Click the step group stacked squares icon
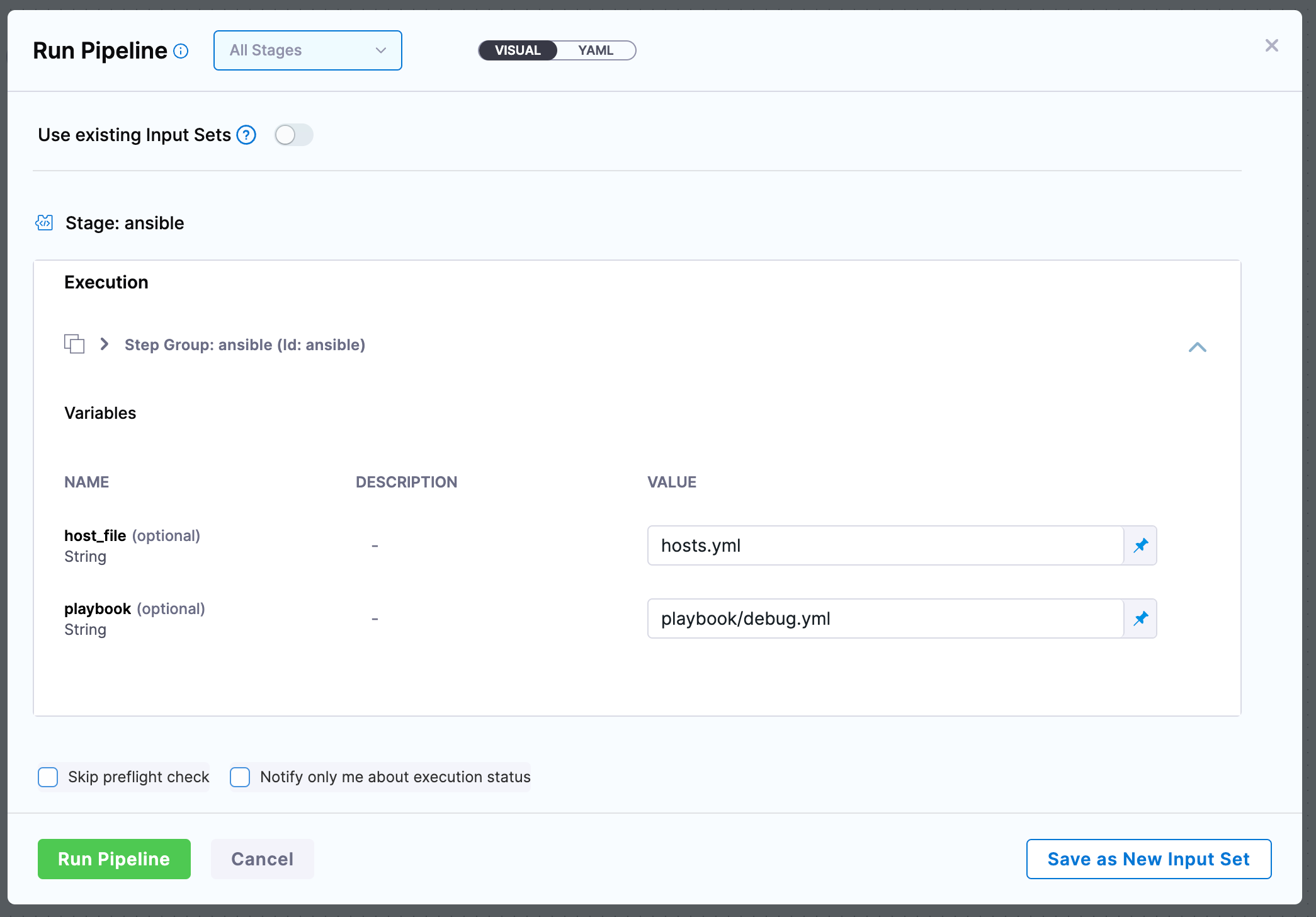 tap(74, 344)
